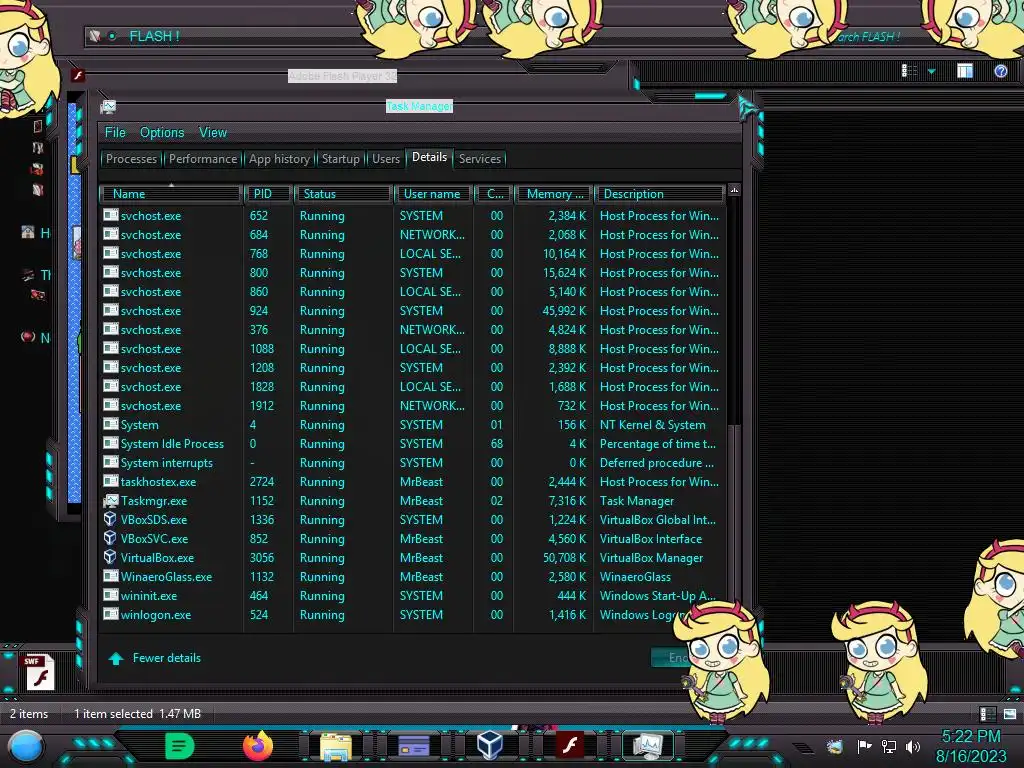Sort by the PID column header

click(x=268, y=194)
